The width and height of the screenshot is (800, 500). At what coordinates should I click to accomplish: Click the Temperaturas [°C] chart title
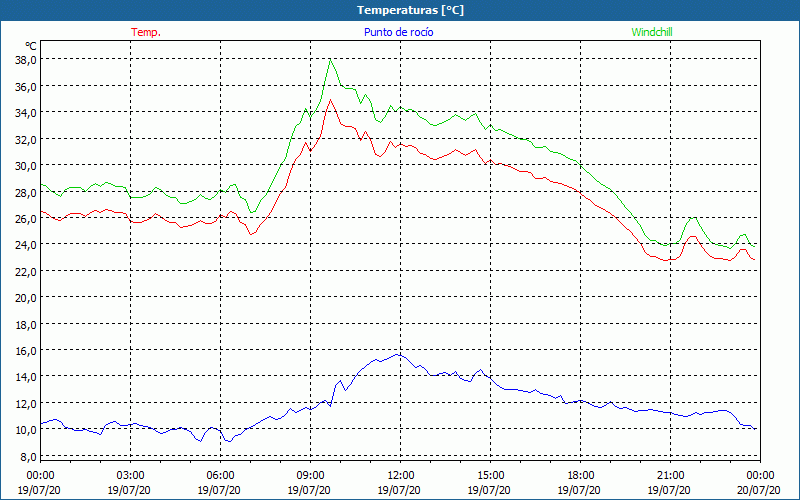[410, 10]
